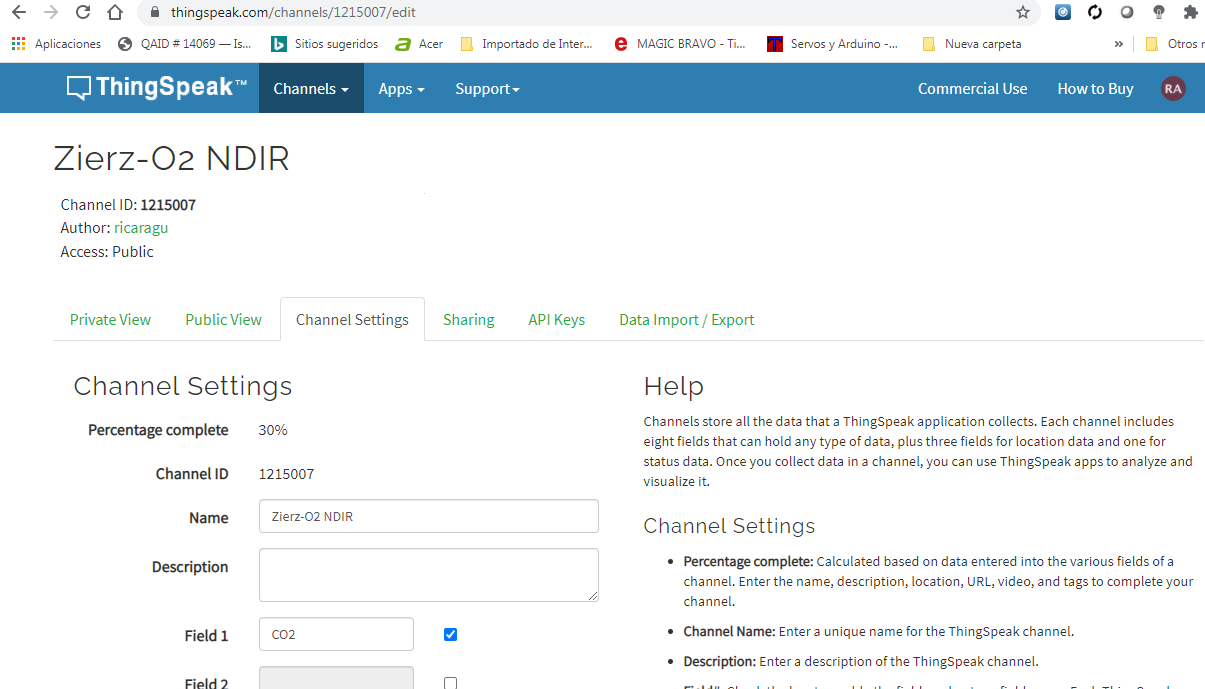Bookmark this page with the star icon
This screenshot has width=1205, height=689.
pyautogui.click(x=1022, y=12)
